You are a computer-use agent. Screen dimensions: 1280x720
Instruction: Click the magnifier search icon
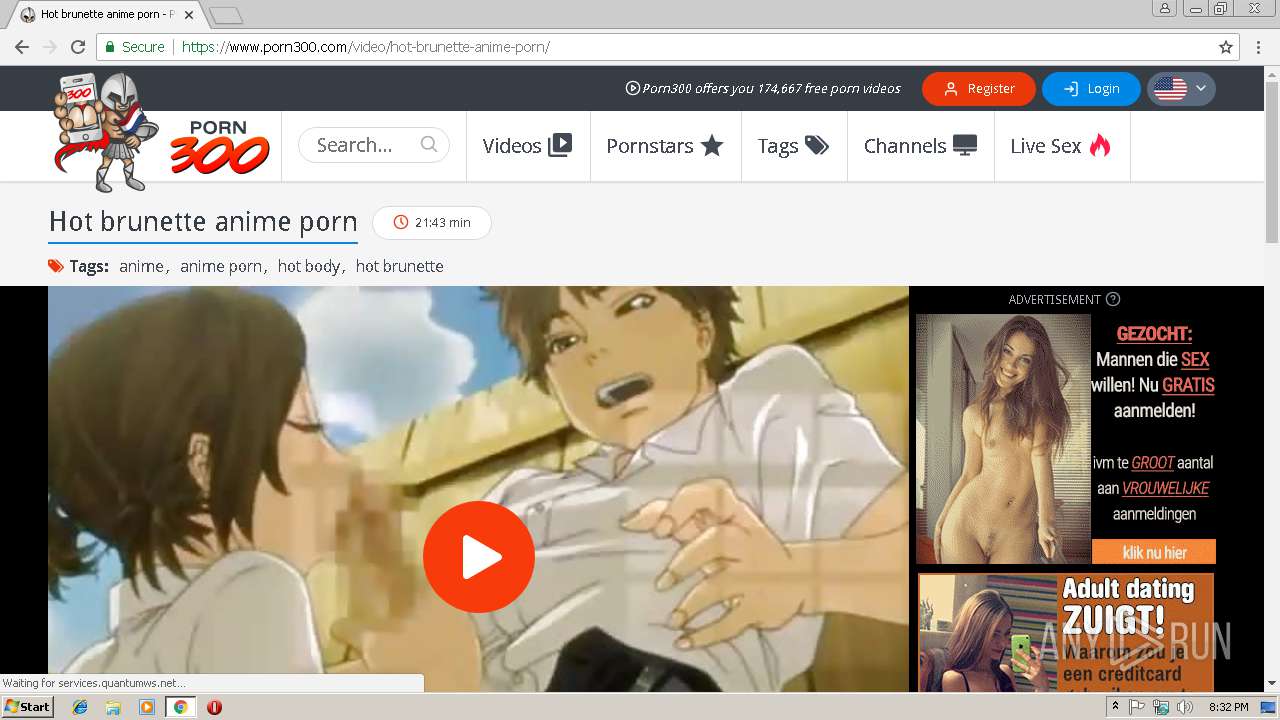pos(429,144)
